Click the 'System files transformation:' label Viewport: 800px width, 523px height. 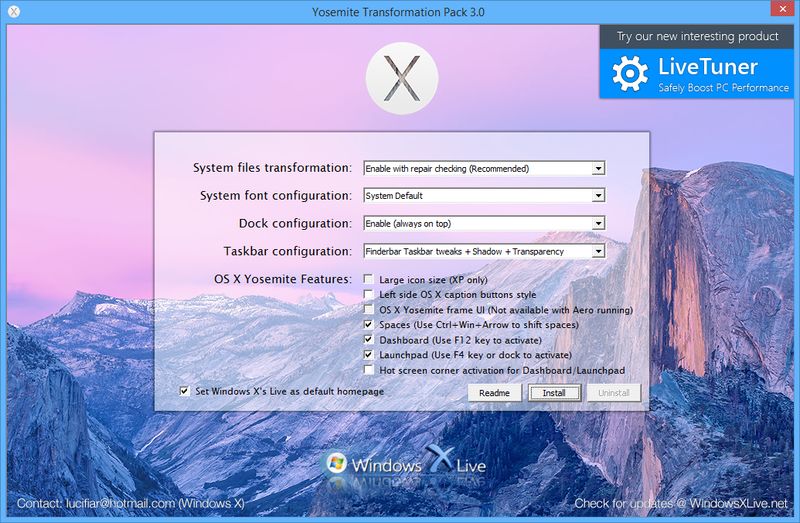(x=272, y=168)
